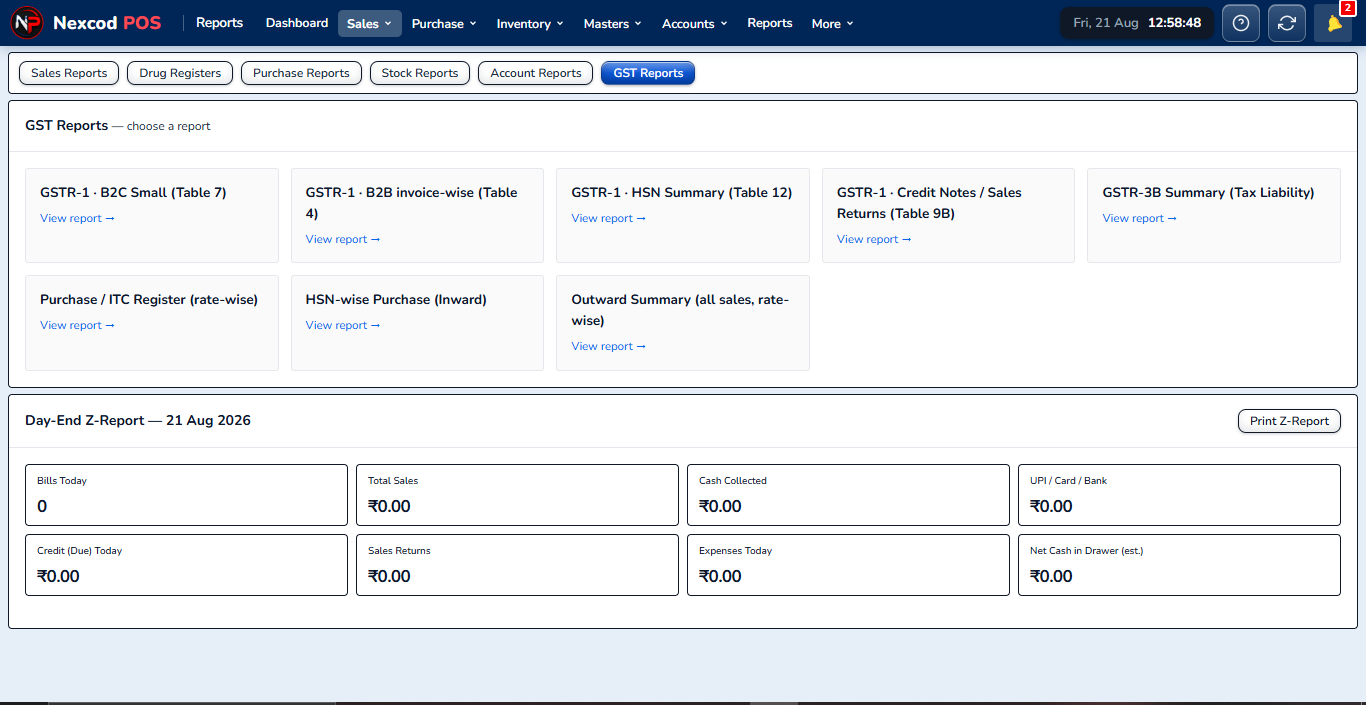1366x705 pixels.
Task: Click the Purchase / ITC Register (rate-wise) title
Action: (149, 299)
